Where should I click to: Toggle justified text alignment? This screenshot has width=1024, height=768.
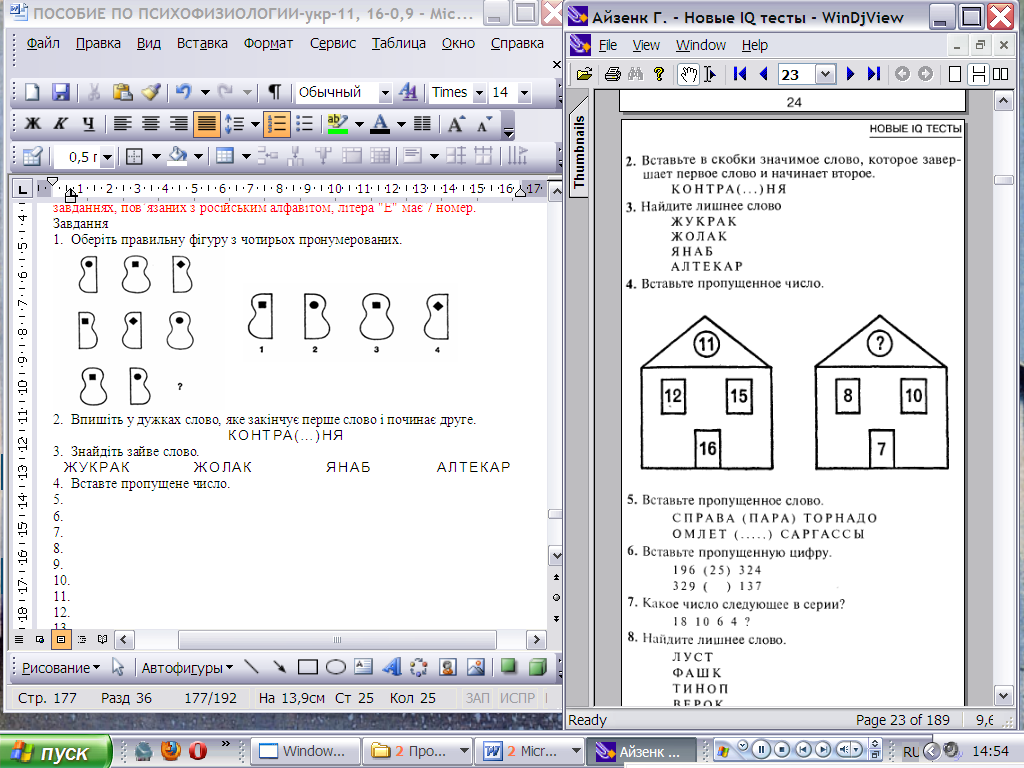coord(206,123)
